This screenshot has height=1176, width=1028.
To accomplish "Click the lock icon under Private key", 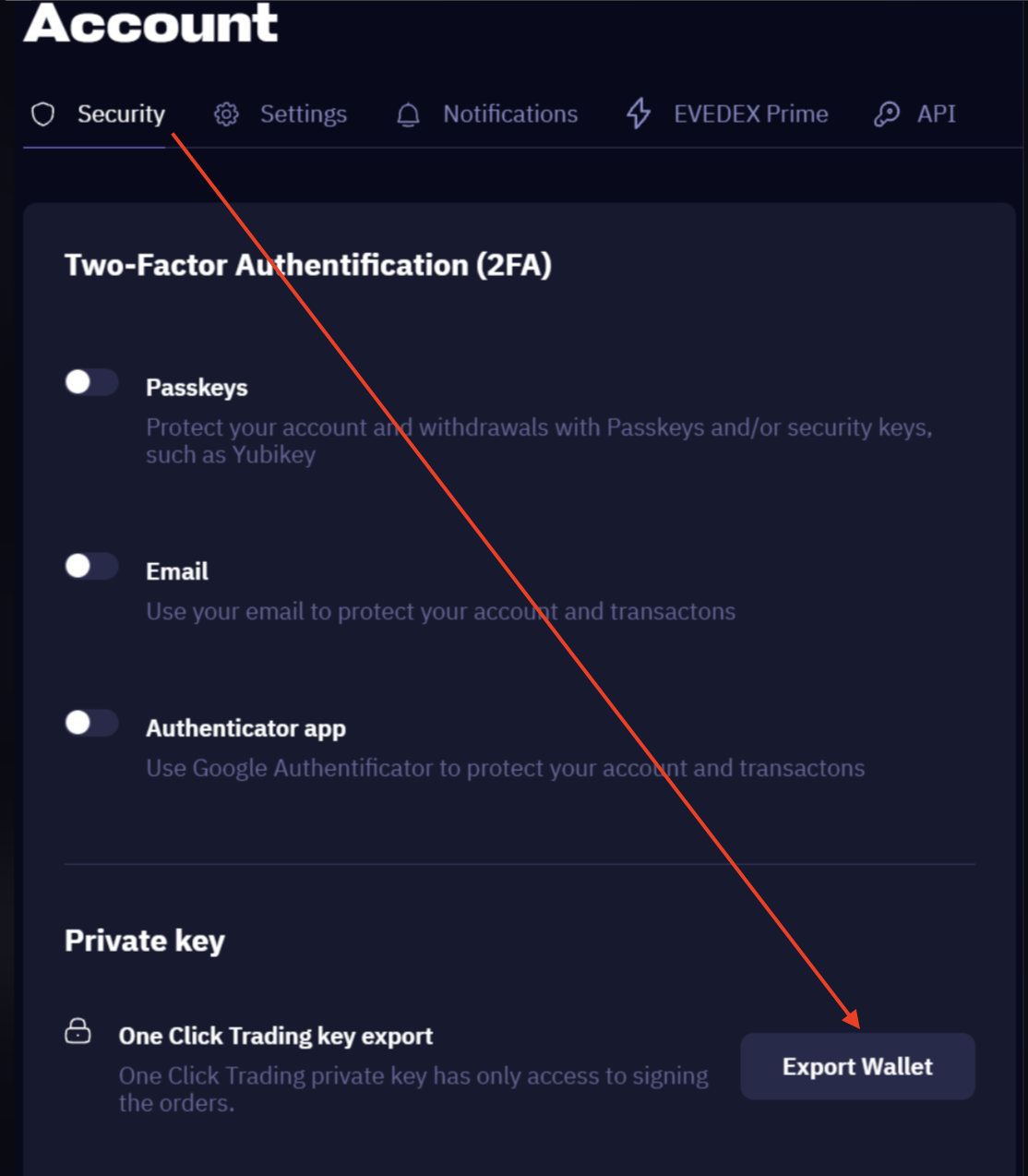I will [78, 1031].
